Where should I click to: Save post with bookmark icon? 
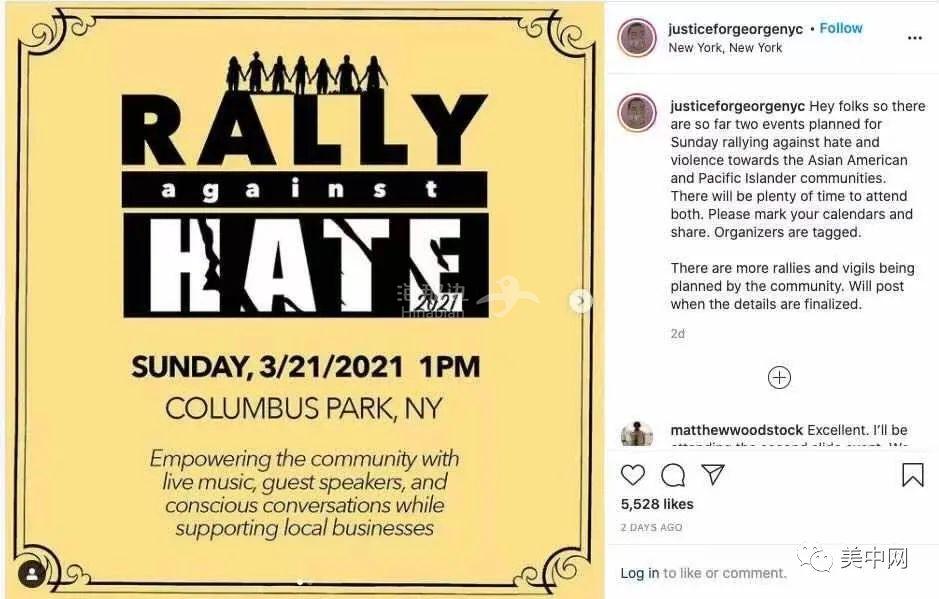pos(912,475)
